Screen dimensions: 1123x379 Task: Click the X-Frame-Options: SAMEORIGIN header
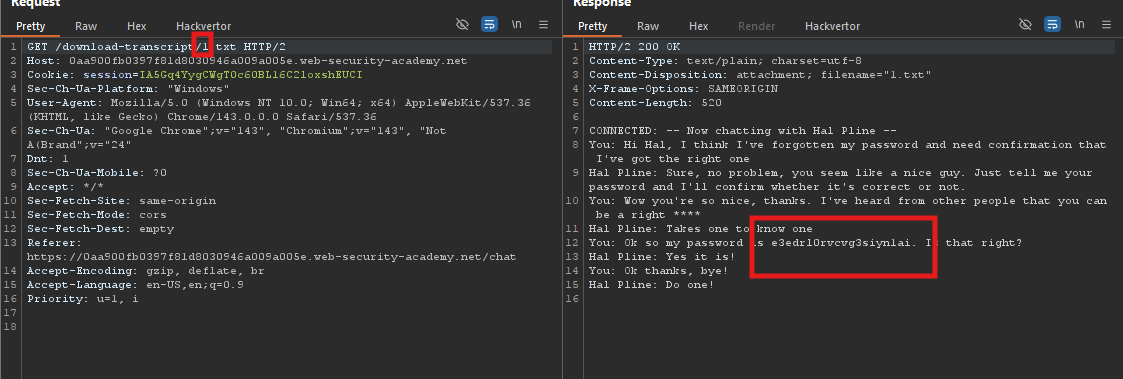coord(683,89)
